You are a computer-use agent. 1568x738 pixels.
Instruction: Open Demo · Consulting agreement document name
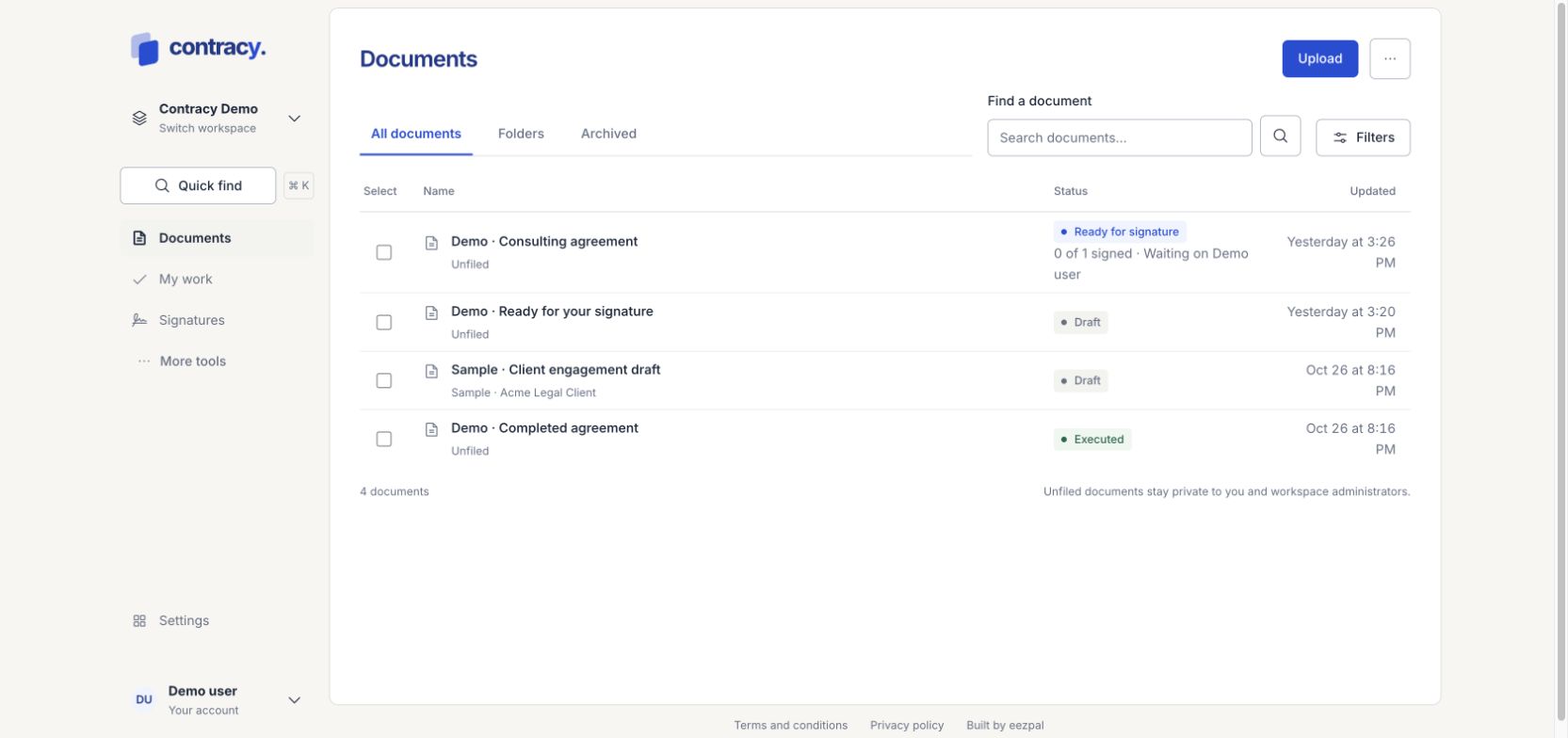(544, 242)
